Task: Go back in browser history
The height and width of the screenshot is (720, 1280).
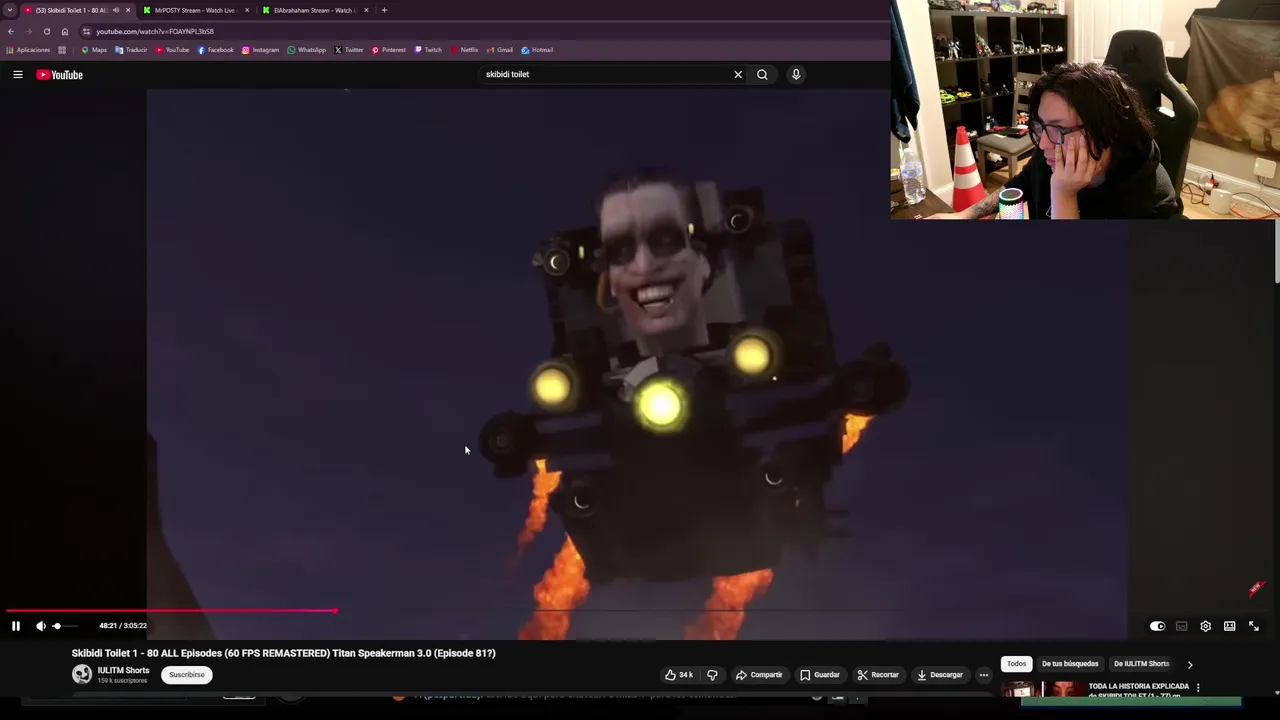Action: [11, 31]
